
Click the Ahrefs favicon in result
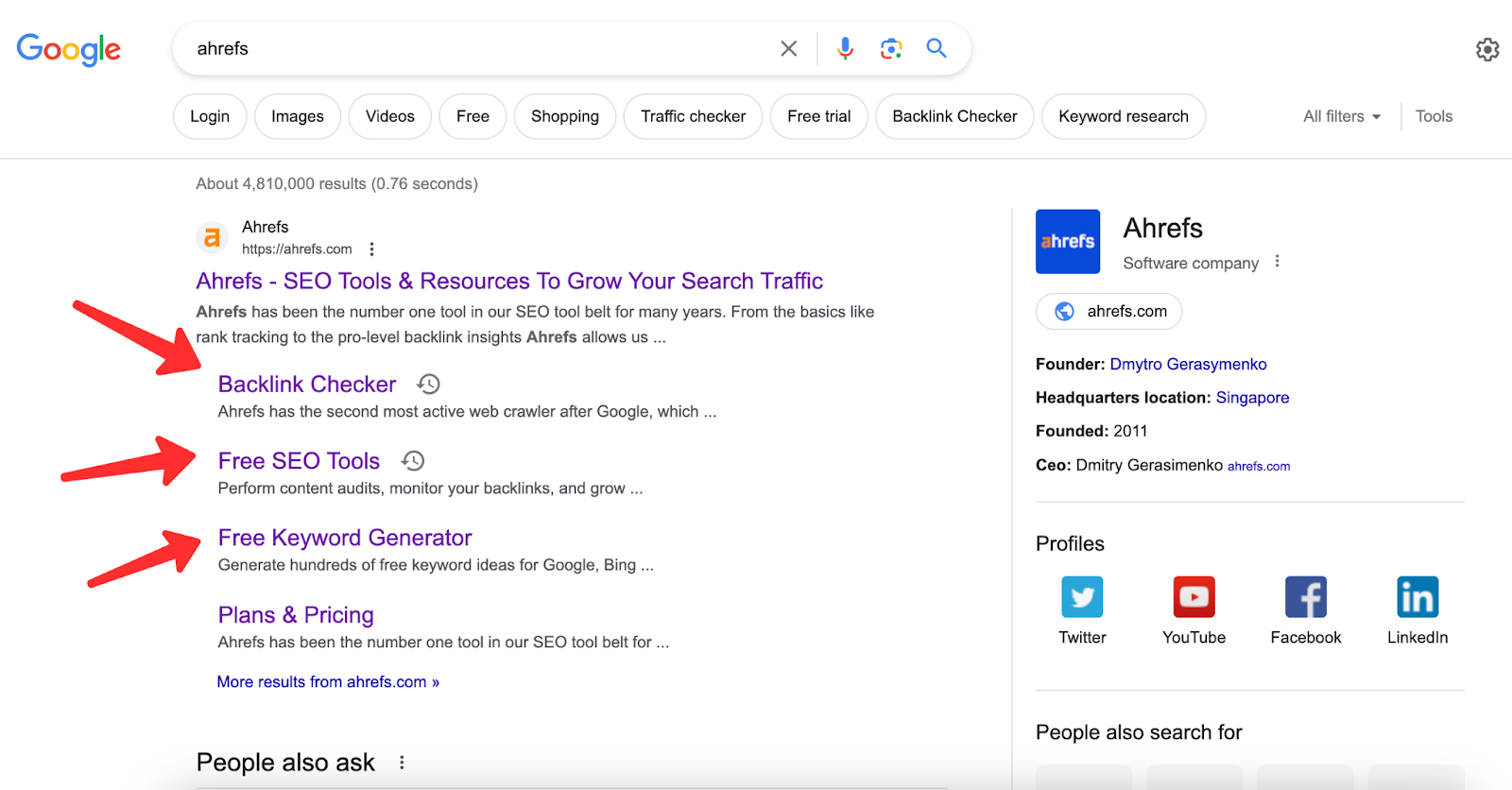point(213,237)
